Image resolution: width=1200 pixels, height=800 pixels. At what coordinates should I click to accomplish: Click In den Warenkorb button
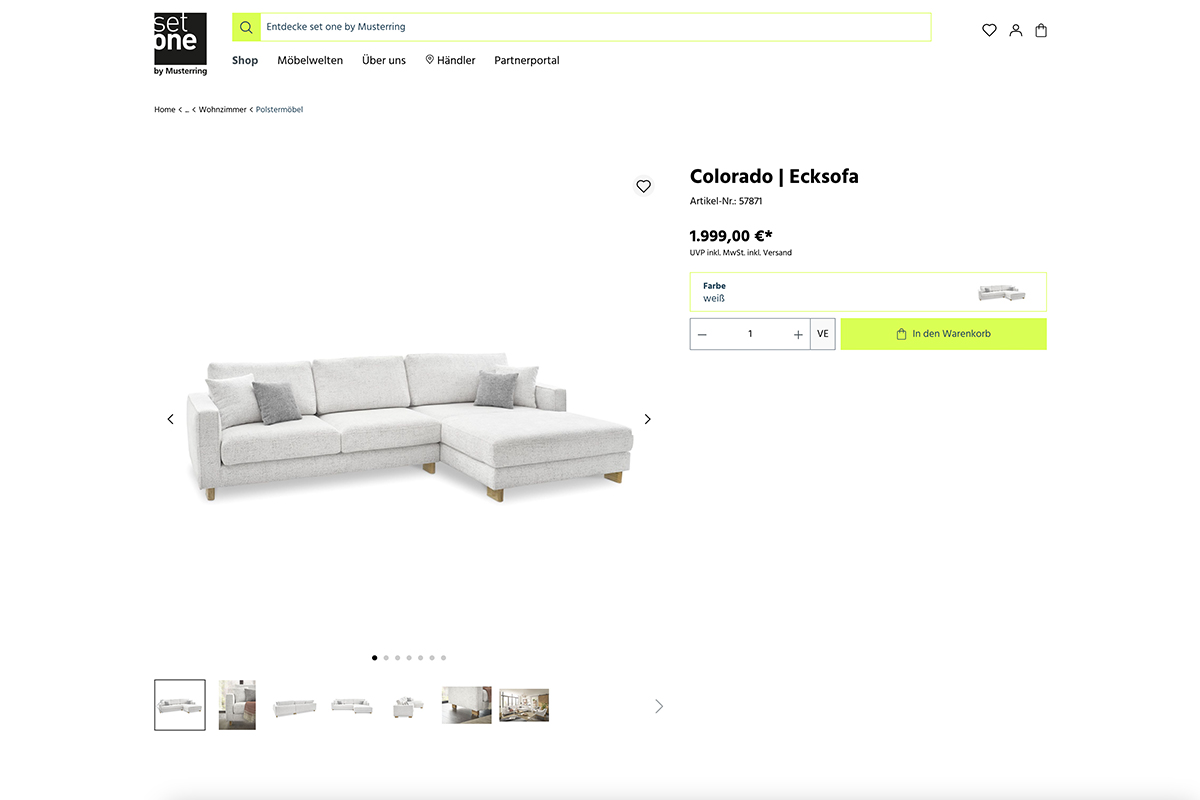pos(944,334)
